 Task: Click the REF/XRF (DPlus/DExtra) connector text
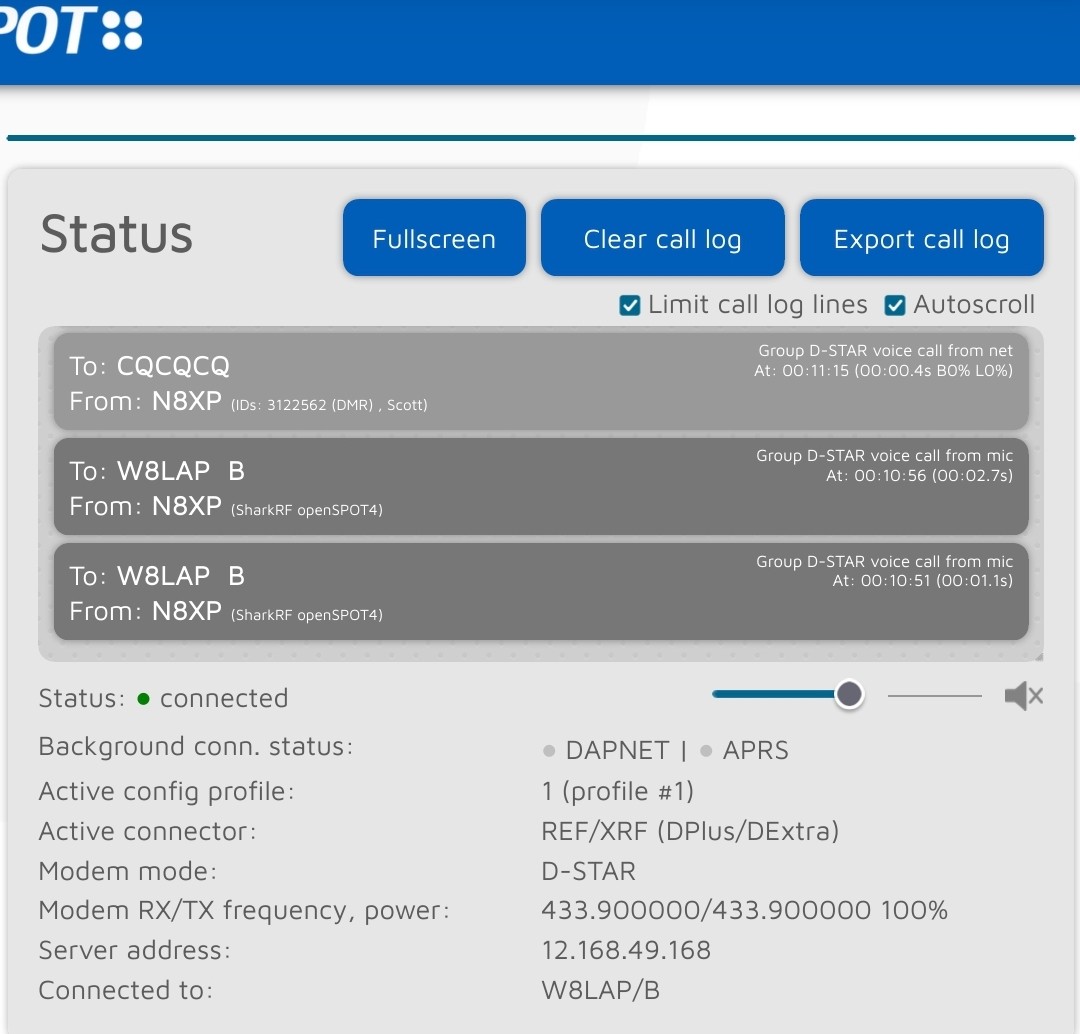click(x=690, y=831)
